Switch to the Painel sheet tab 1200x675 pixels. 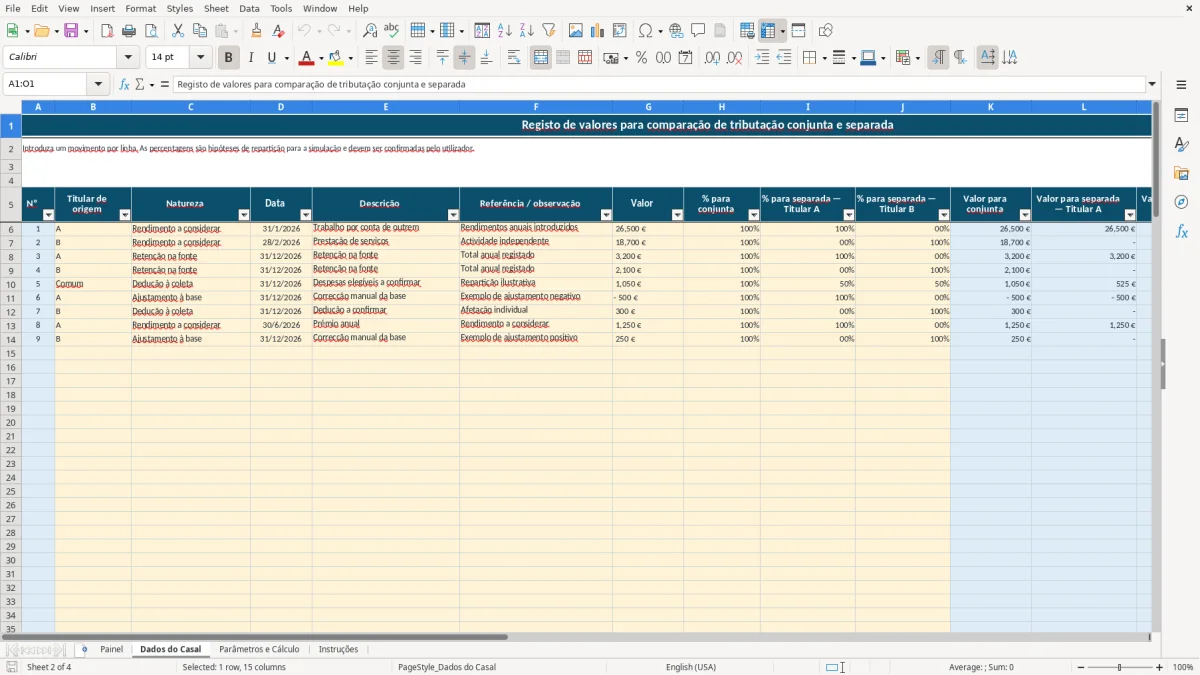111,649
